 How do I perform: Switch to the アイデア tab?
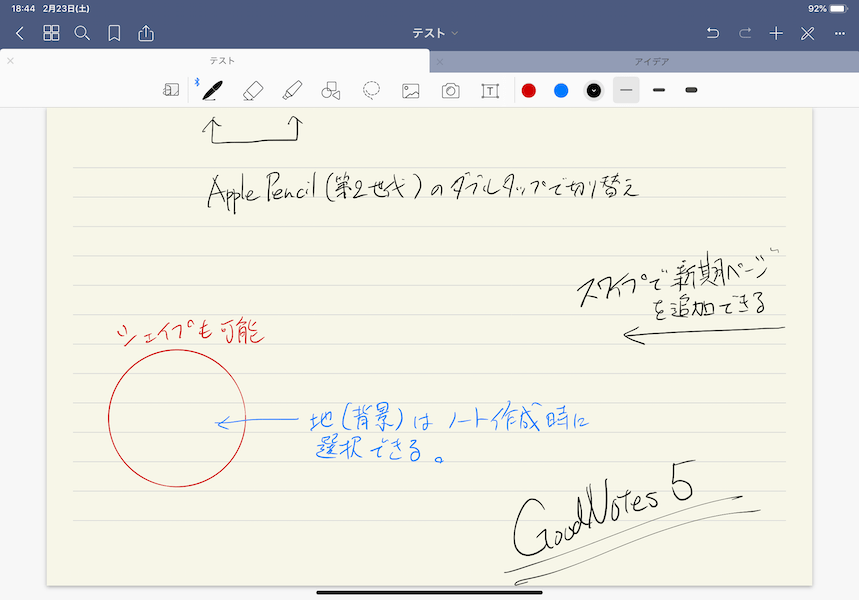click(651, 61)
